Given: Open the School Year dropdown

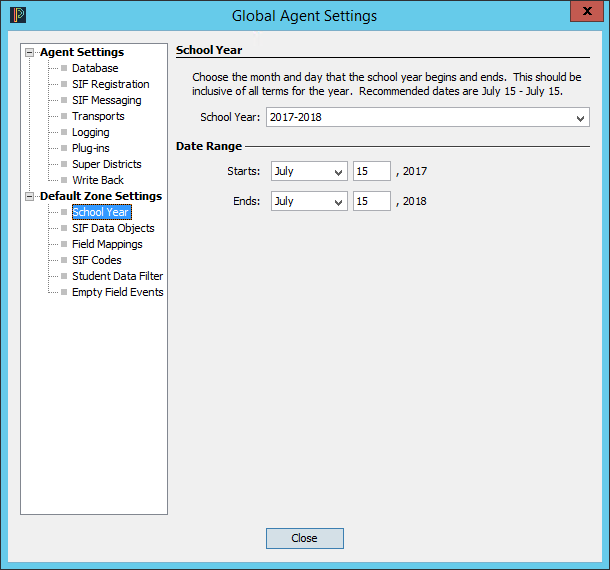Looking at the screenshot, I should (x=428, y=118).
